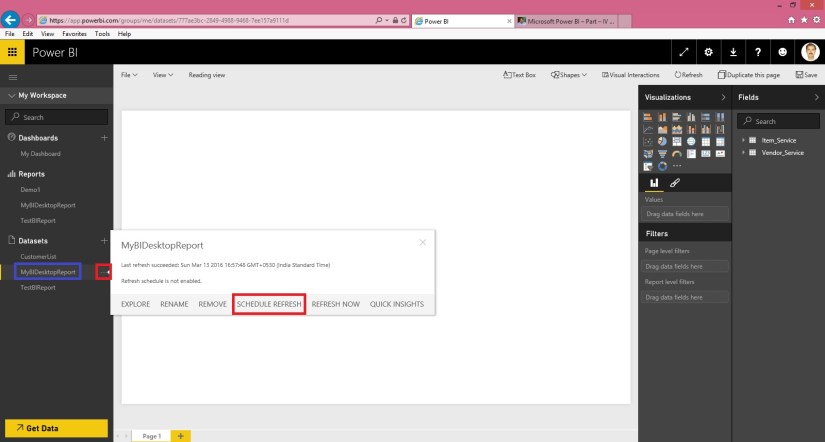This screenshot has width=825, height=442.
Task: Select the Stacked area chart visualization
Action: coord(677,129)
